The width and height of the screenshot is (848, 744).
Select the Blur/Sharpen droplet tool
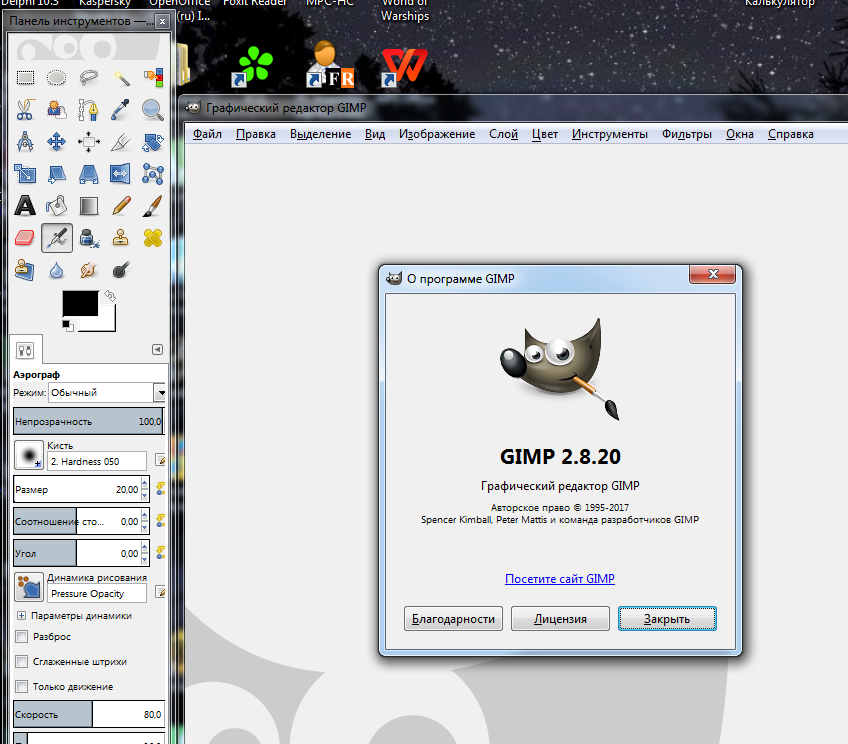pos(56,270)
